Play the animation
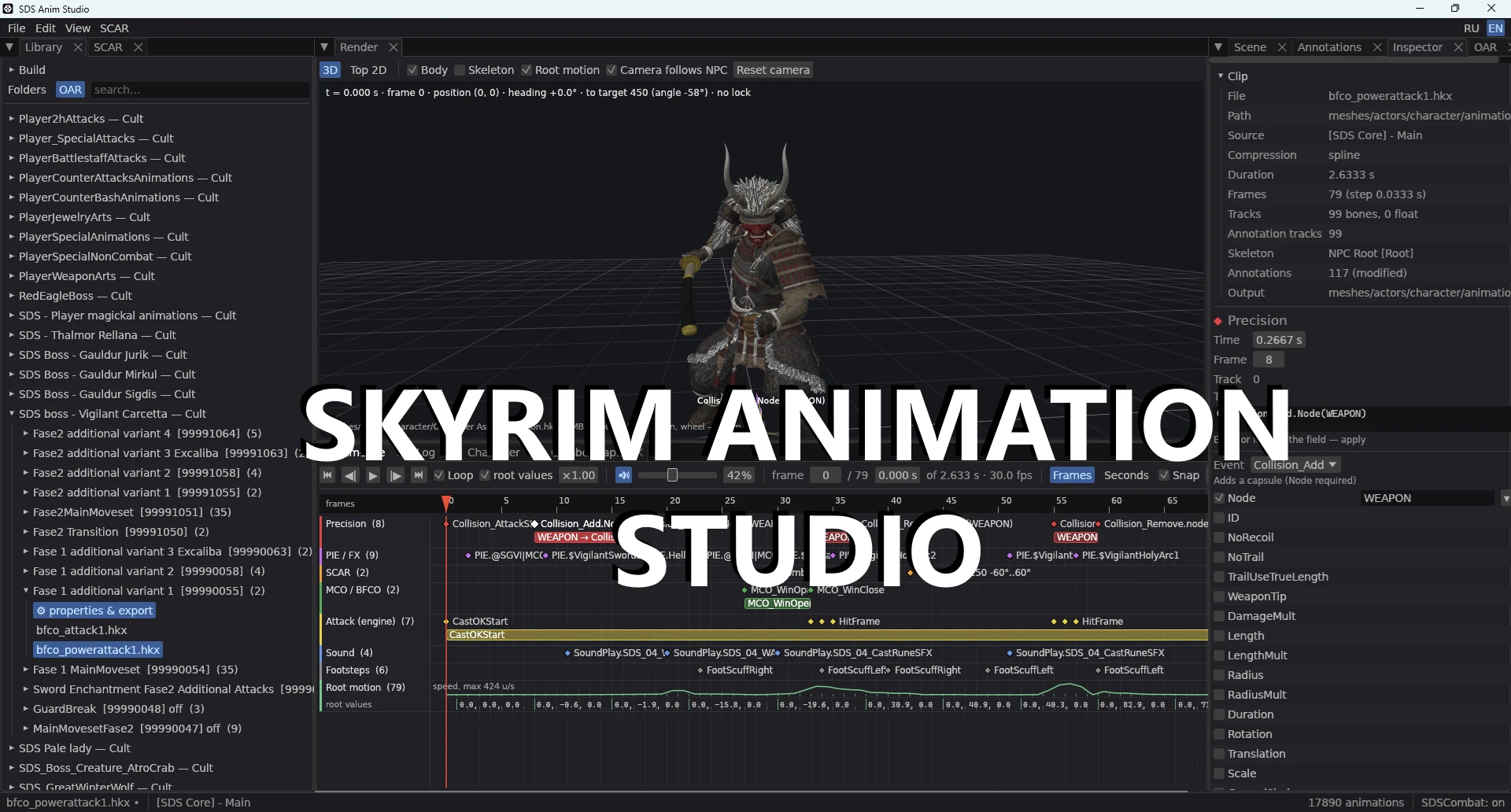 click(373, 475)
